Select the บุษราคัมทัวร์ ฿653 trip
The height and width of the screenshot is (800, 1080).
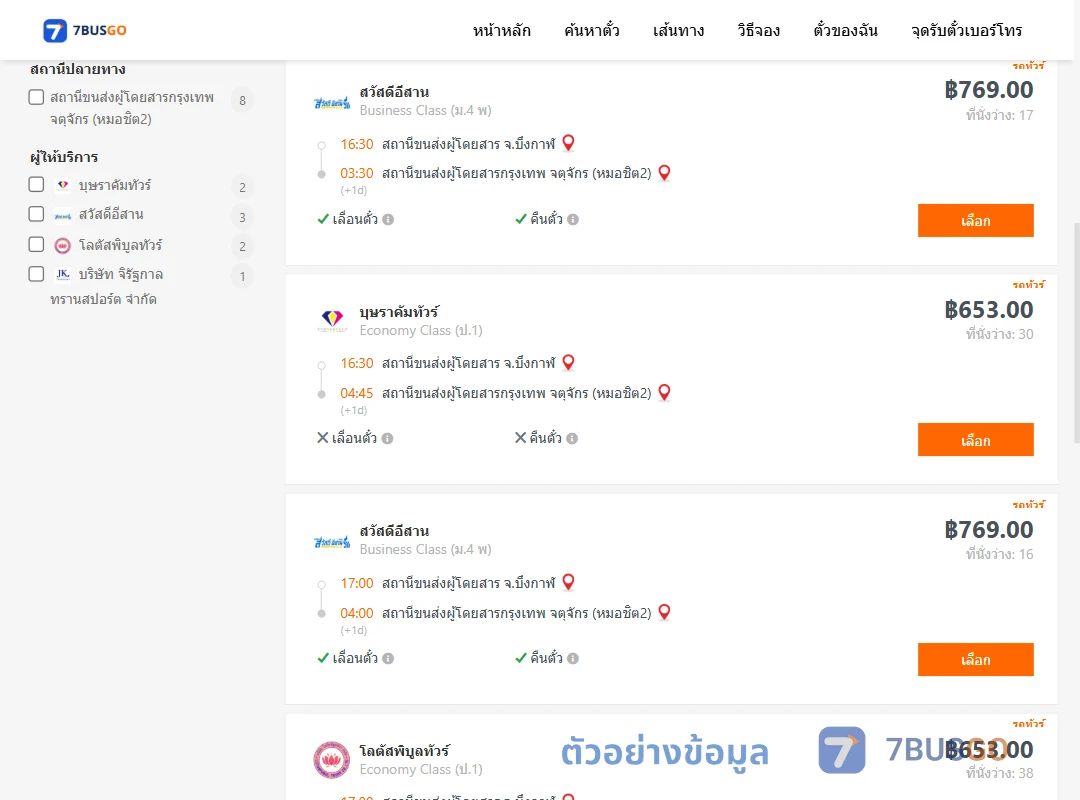pyautogui.click(x=975, y=440)
